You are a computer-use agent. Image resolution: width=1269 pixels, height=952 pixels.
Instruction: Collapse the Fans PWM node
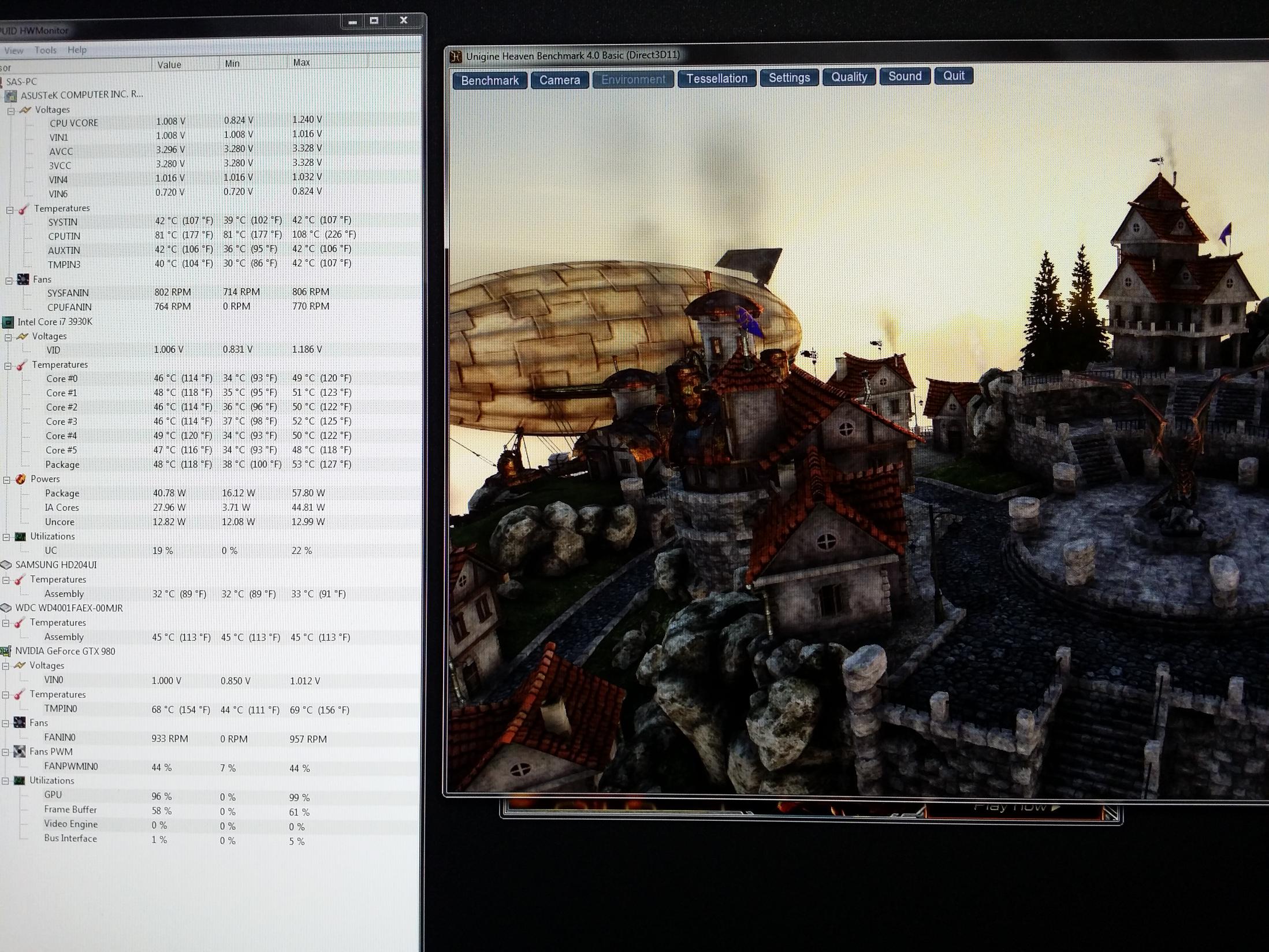(5, 752)
